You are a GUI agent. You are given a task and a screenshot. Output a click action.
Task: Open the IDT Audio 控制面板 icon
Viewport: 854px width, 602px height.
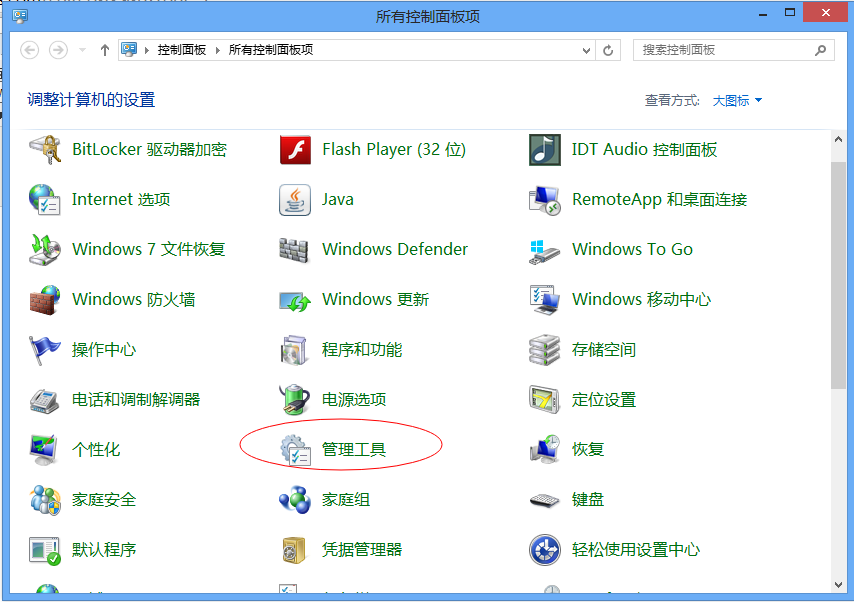pyautogui.click(x=545, y=150)
